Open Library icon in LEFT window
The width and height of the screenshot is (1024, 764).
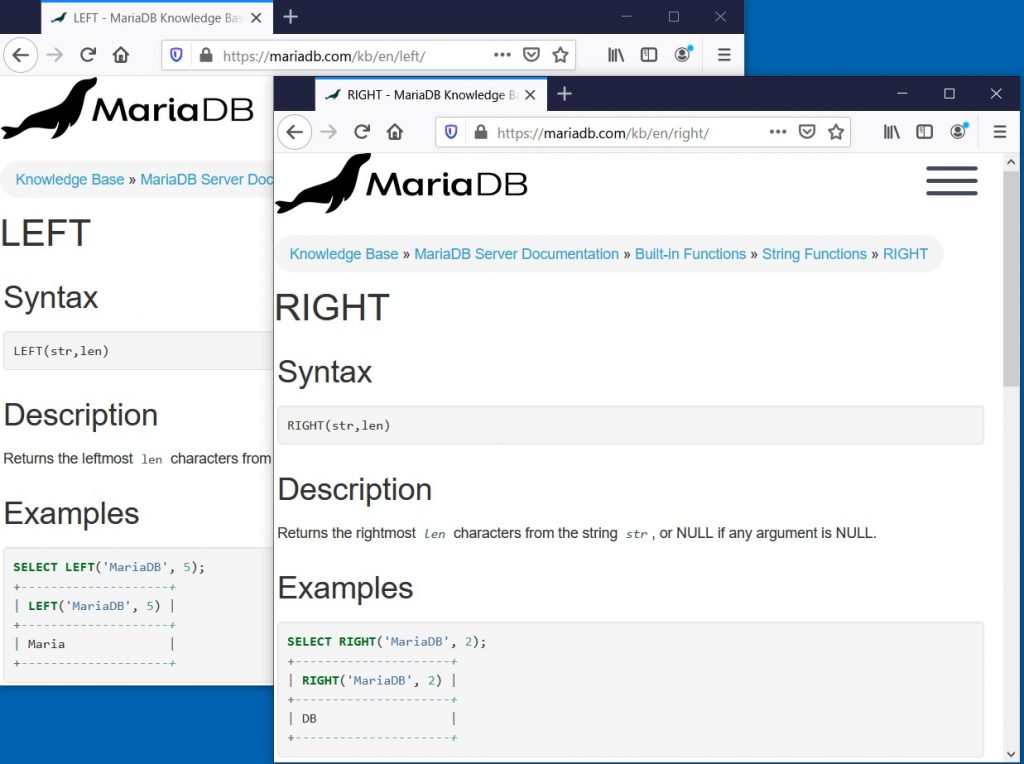(616, 55)
